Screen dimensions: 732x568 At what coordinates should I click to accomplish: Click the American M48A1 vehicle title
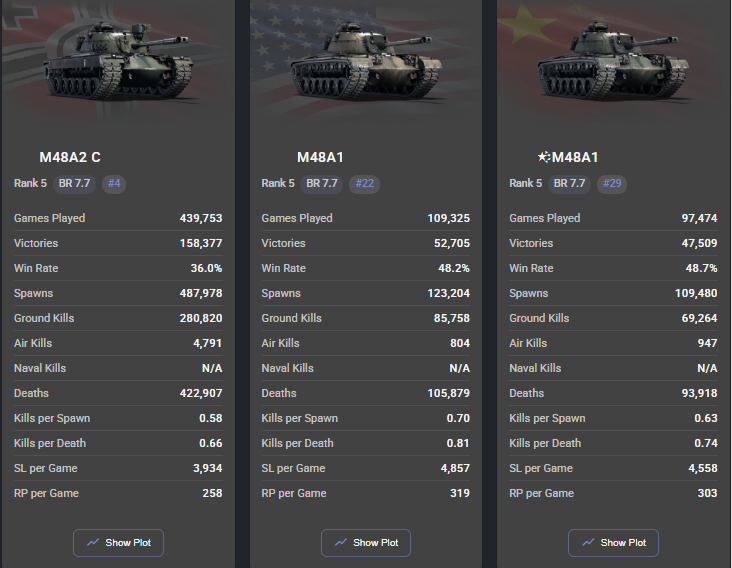point(320,157)
